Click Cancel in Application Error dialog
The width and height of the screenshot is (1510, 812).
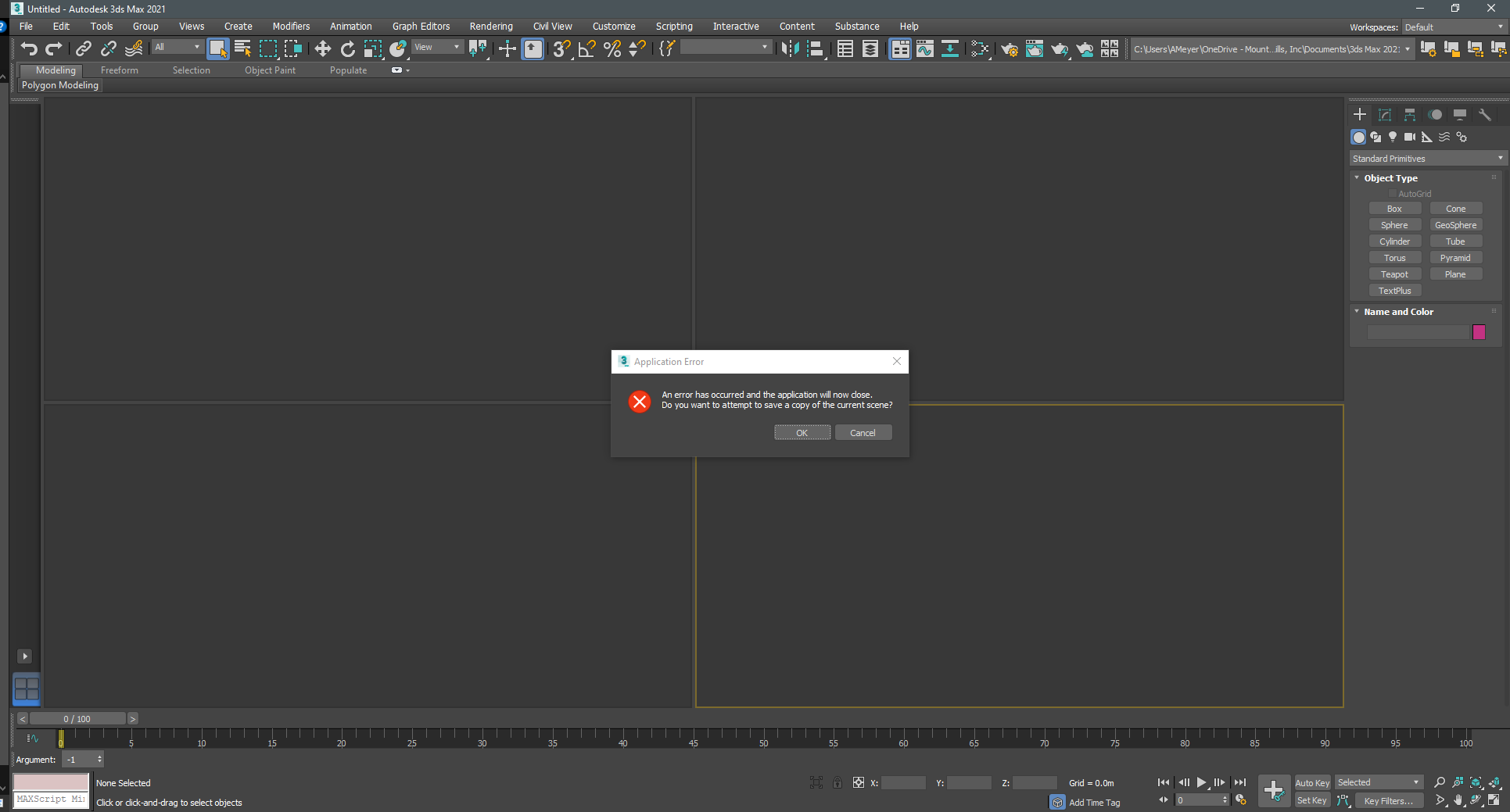(863, 433)
